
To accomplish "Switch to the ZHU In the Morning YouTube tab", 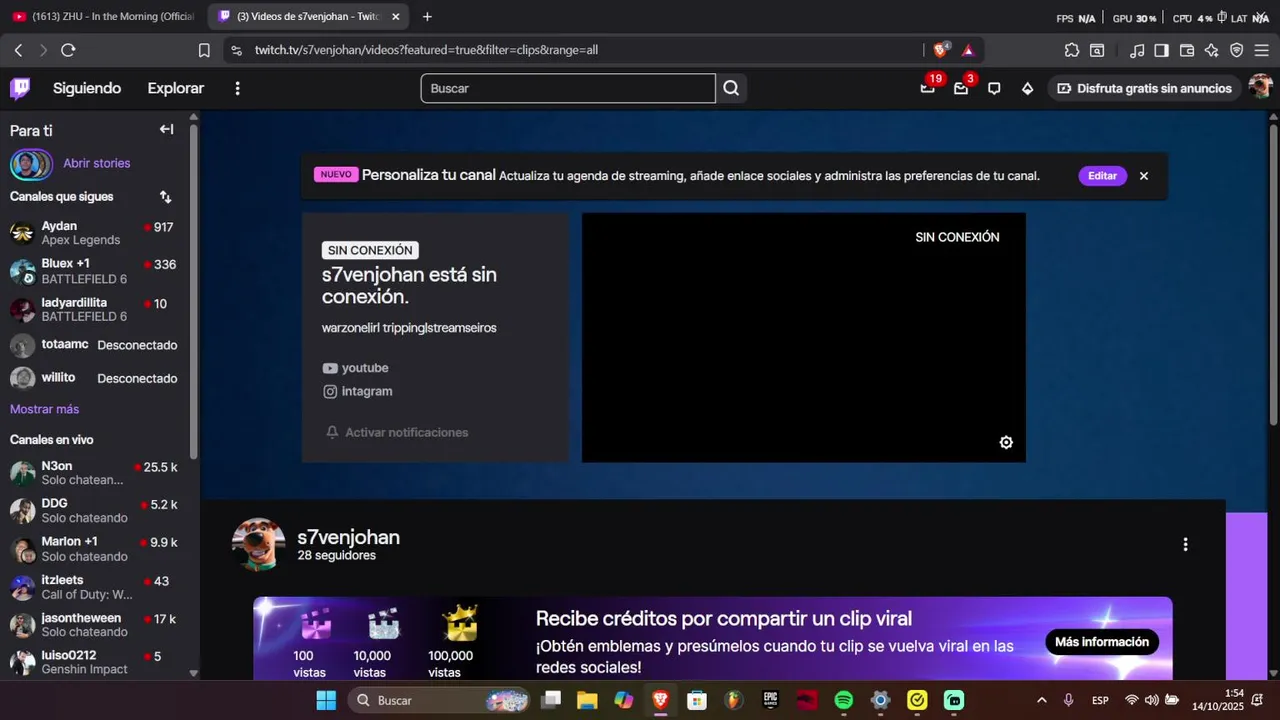I will 104,16.
